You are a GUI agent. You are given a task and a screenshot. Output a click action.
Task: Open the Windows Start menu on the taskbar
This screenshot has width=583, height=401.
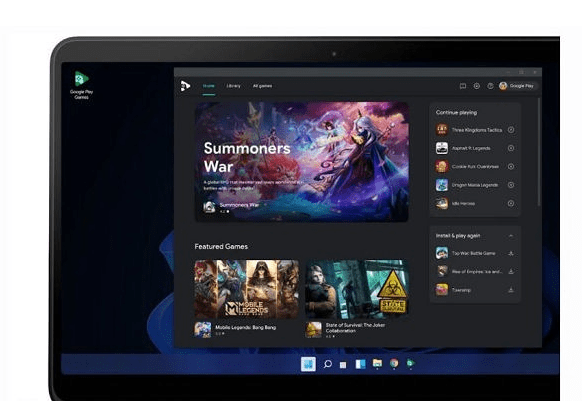pos(308,364)
